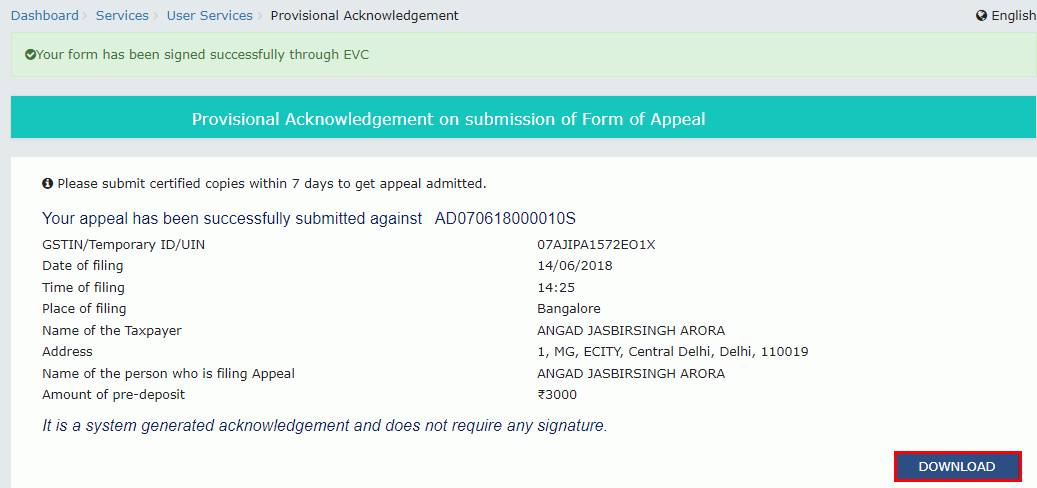1037x488 pixels.
Task: Click the EVC signed success message
Action: pyautogui.click(x=197, y=55)
